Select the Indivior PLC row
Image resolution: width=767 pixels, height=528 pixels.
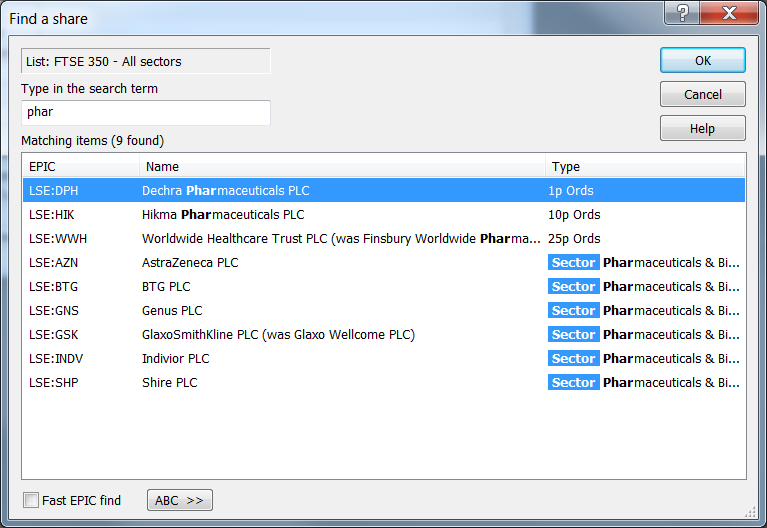tap(384, 358)
